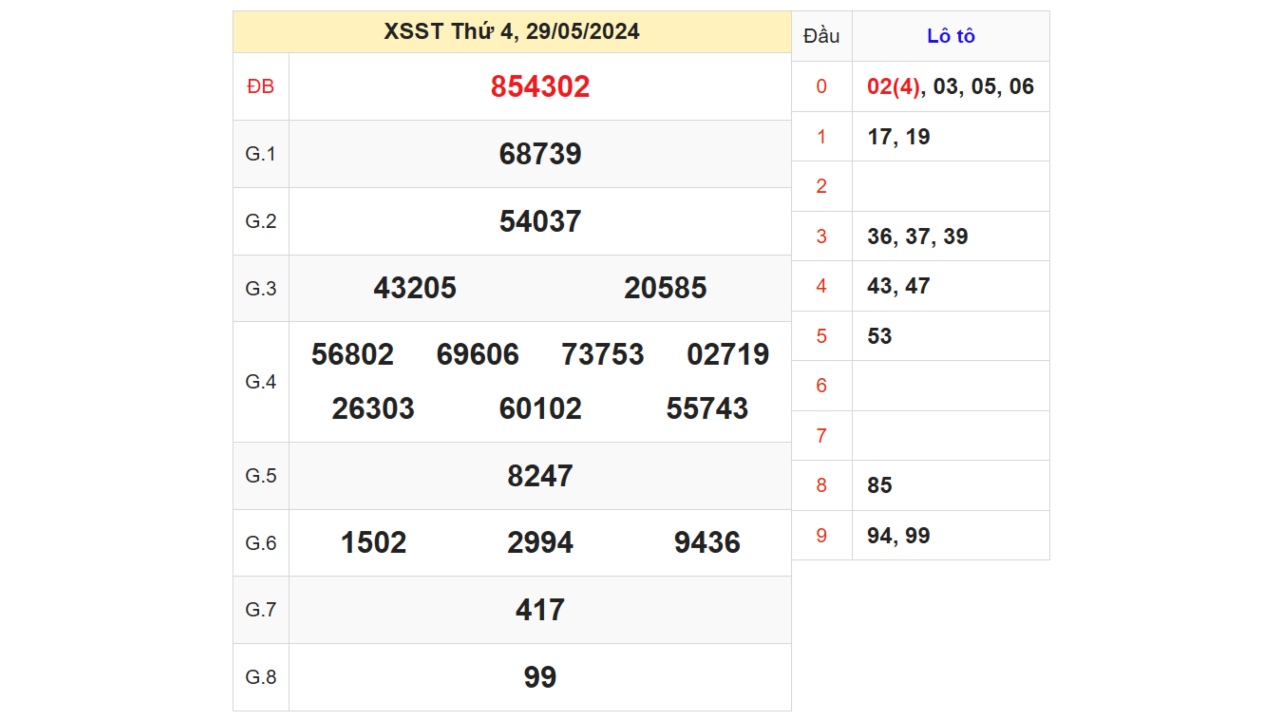Click head digit 4 in Đầu column

[822, 286]
